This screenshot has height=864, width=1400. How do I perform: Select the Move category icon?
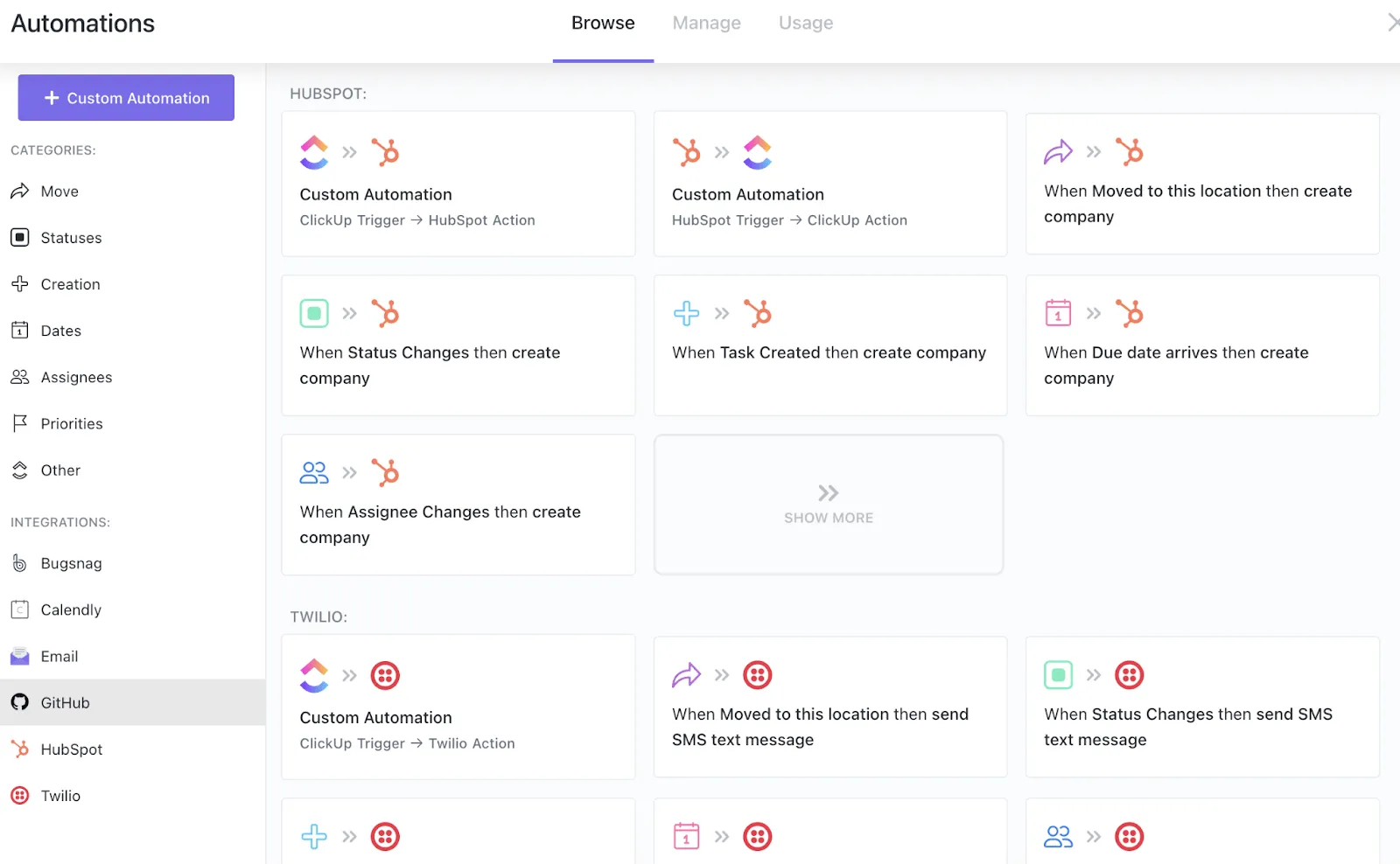point(20,192)
